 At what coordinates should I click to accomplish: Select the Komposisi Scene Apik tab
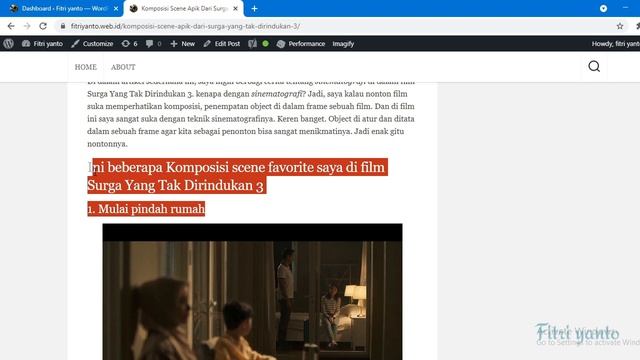click(184, 9)
